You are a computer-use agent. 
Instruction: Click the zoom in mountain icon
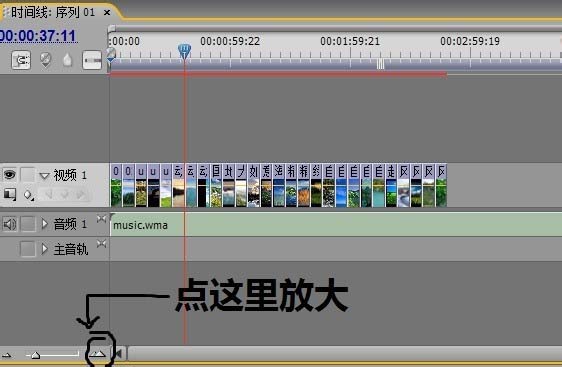point(97,354)
